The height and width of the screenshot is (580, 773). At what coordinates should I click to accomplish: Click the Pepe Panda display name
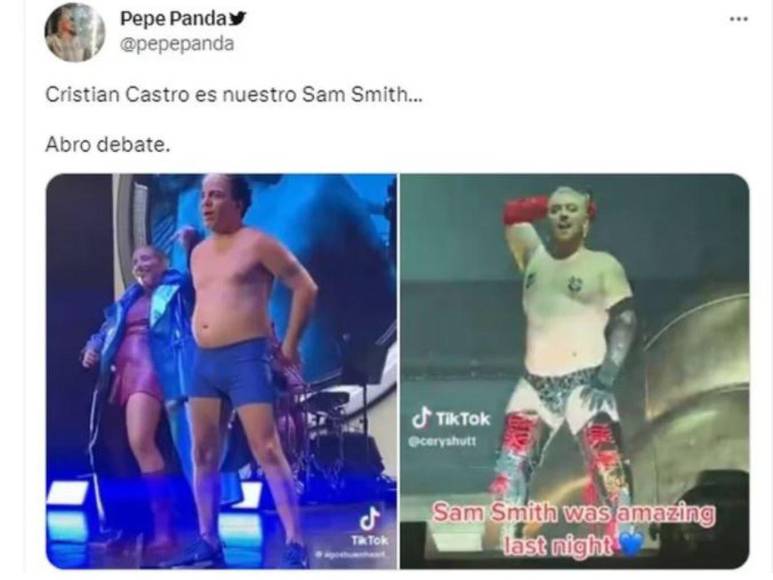[173, 18]
